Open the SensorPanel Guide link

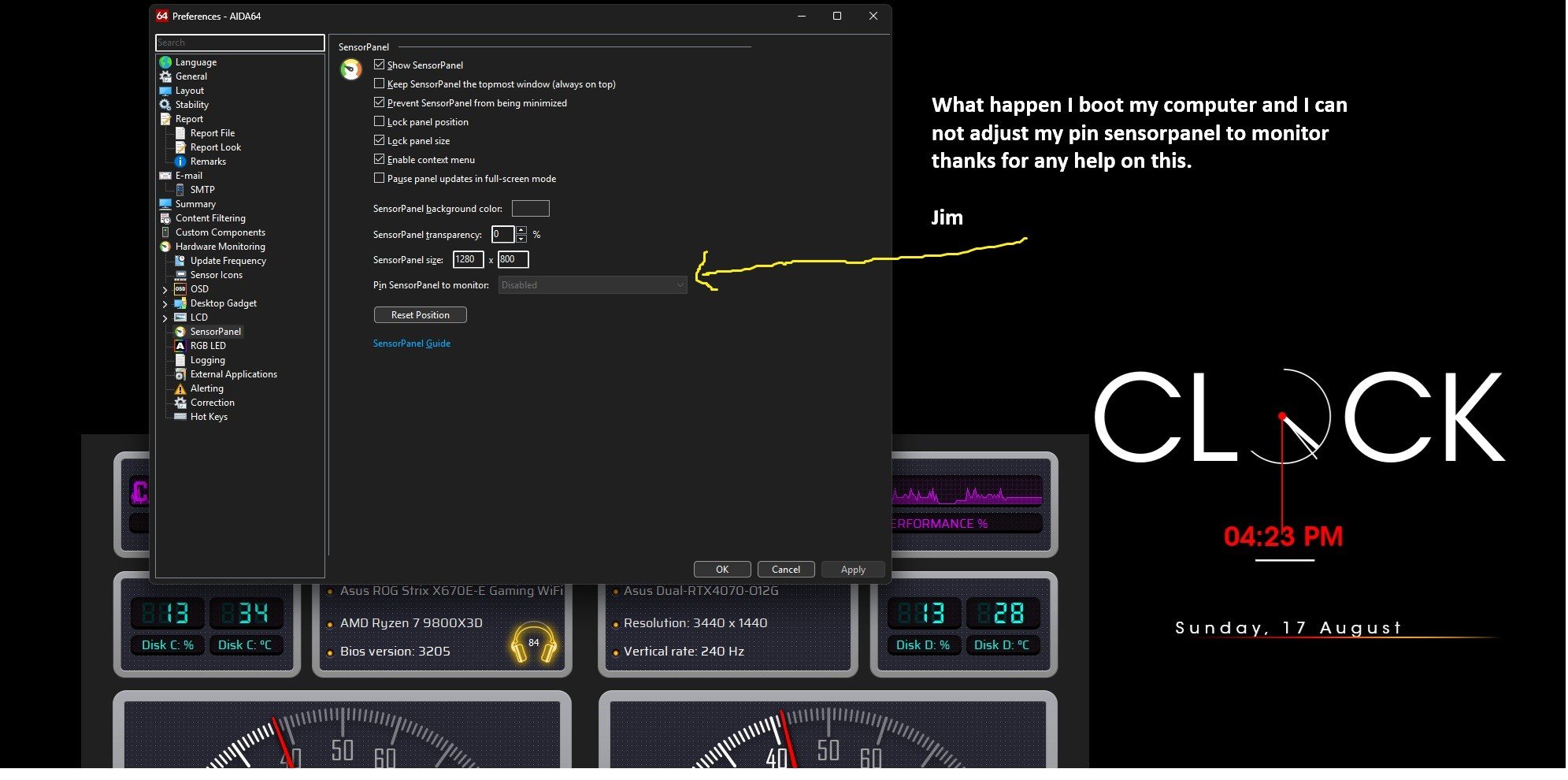tap(412, 344)
